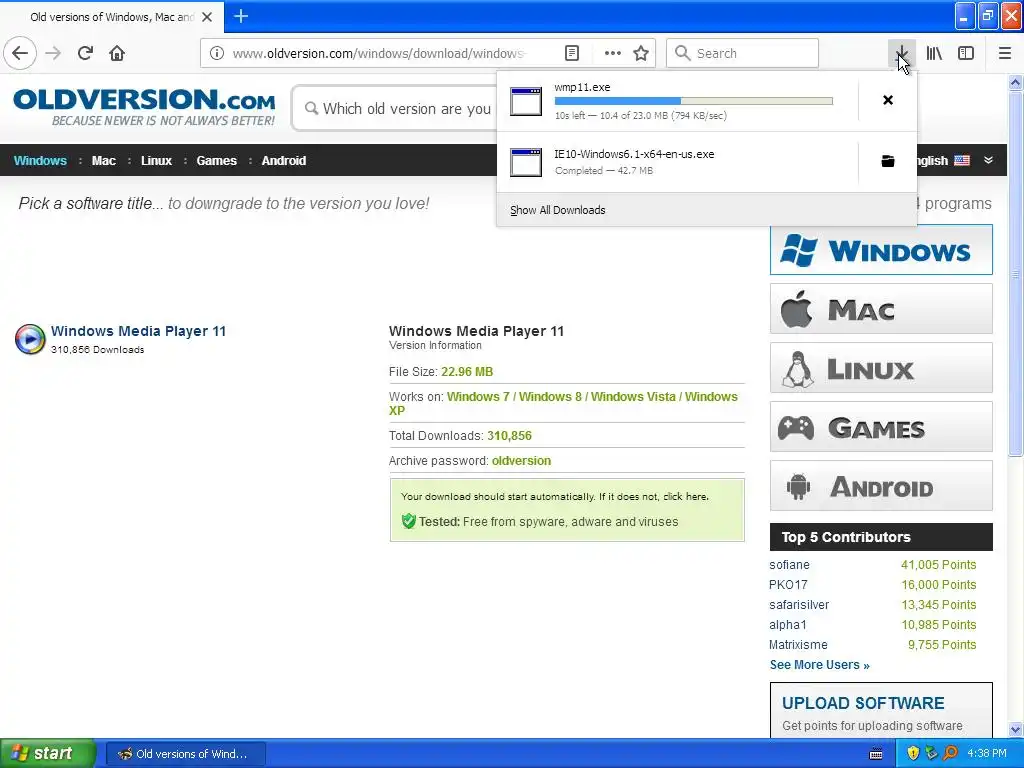Open page actions three-dot menu
This screenshot has height=768, width=1024.
[613, 53]
